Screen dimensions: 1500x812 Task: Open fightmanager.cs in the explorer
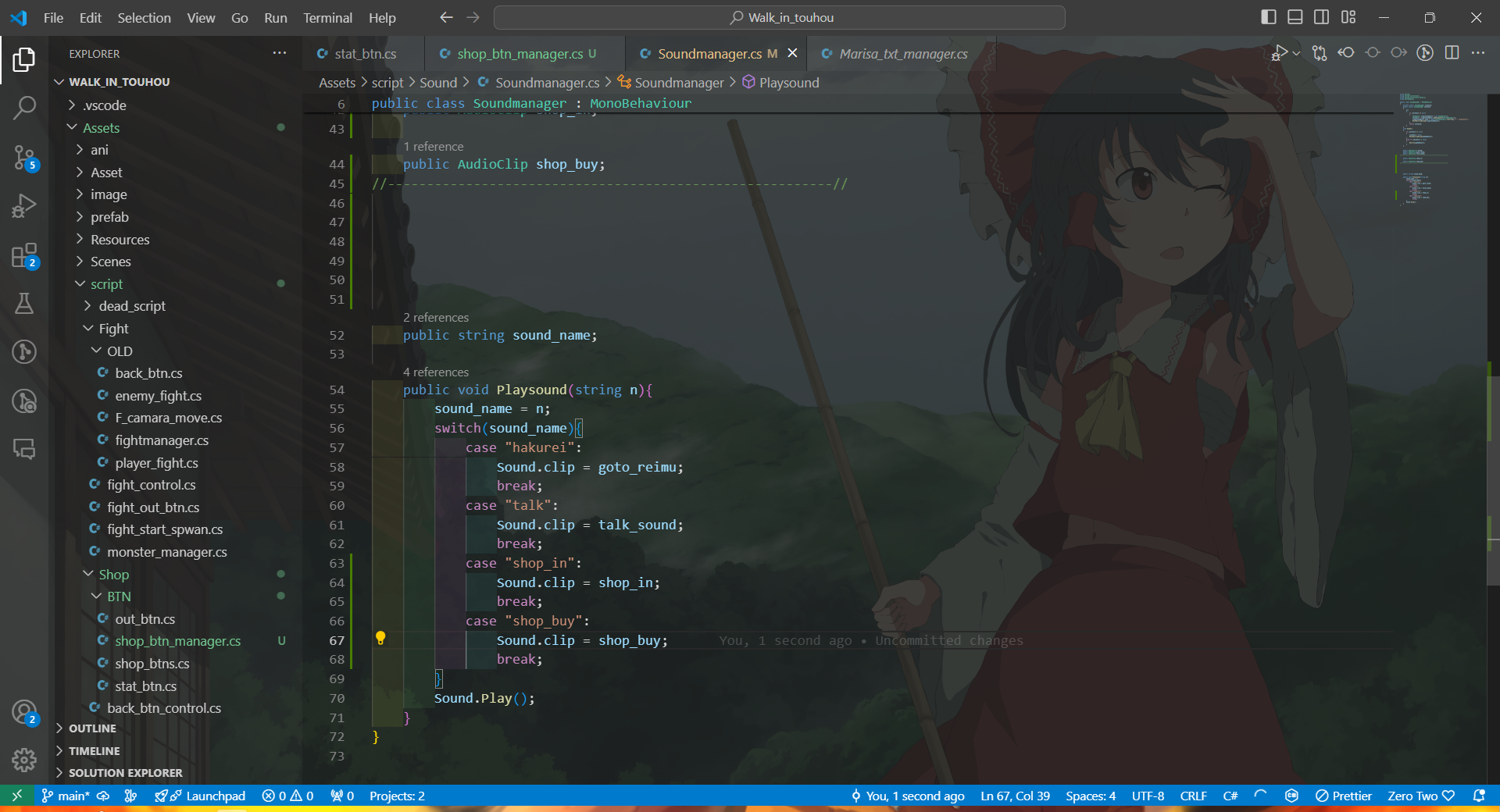(x=162, y=440)
